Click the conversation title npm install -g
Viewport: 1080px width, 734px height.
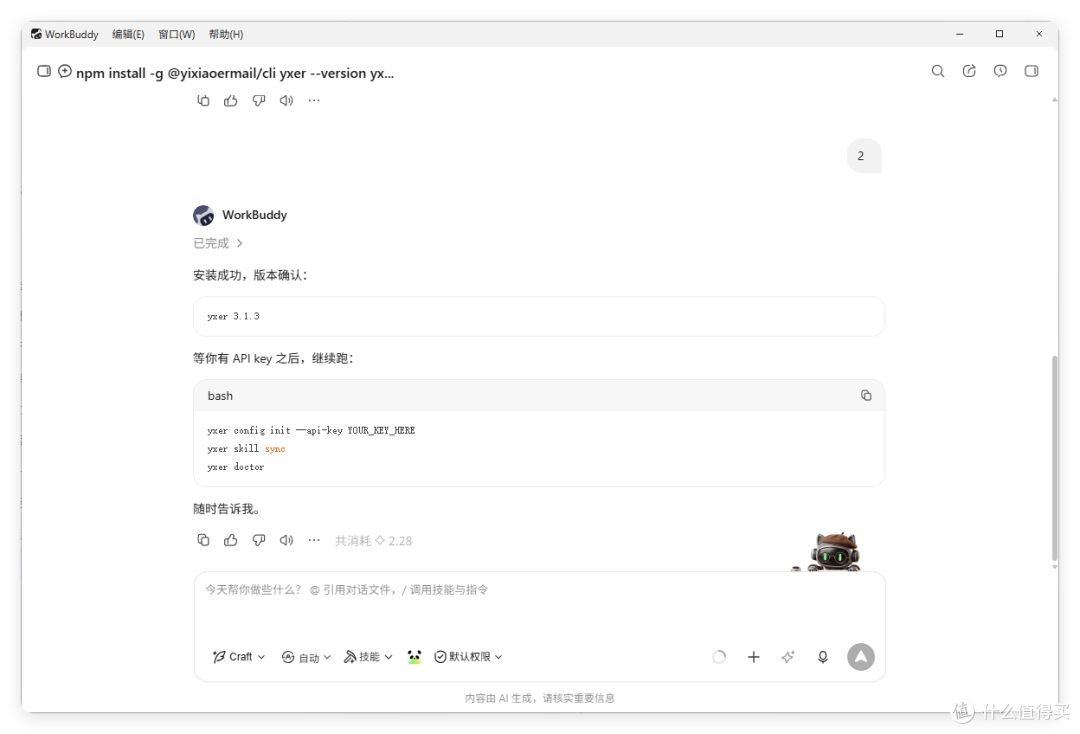(x=235, y=73)
